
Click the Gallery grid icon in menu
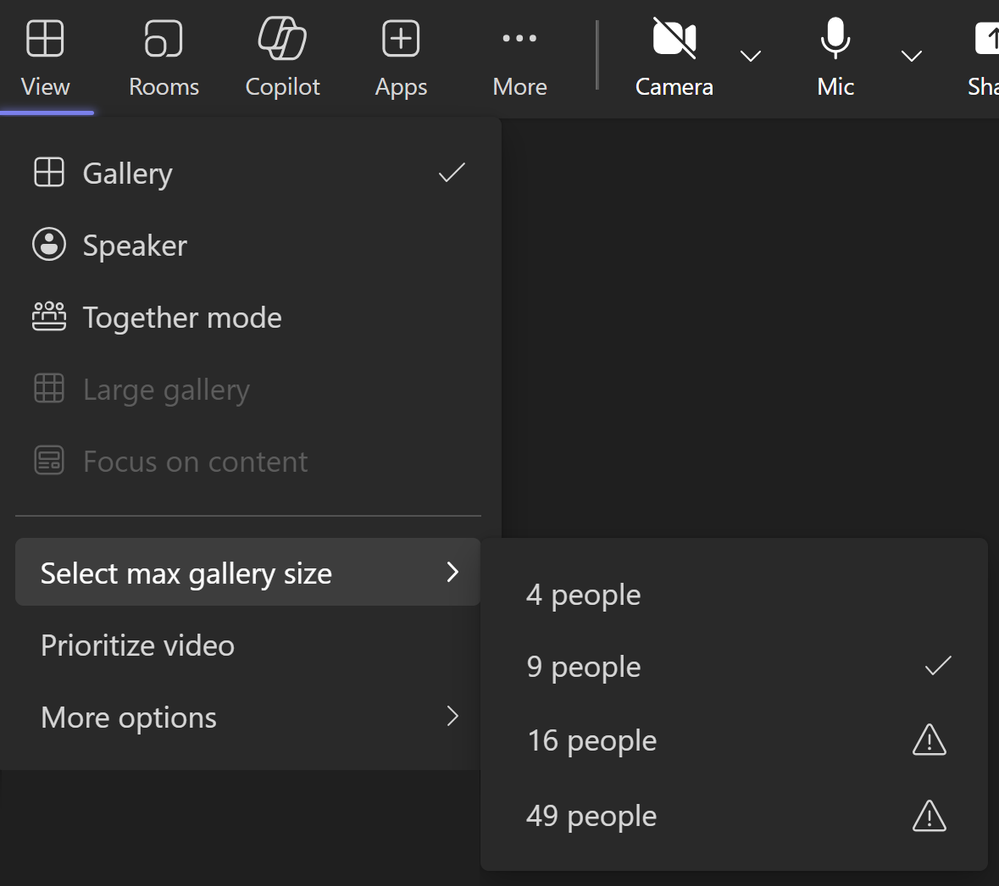(49, 173)
